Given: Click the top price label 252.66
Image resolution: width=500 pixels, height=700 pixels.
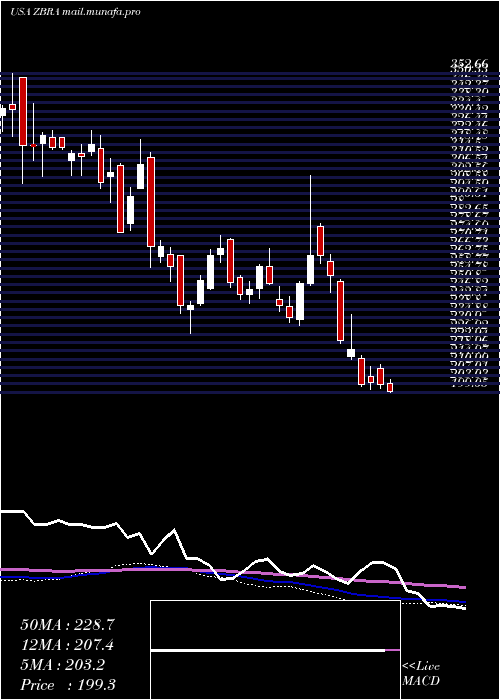Looking at the screenshot, I should click(x=469, y=65).
